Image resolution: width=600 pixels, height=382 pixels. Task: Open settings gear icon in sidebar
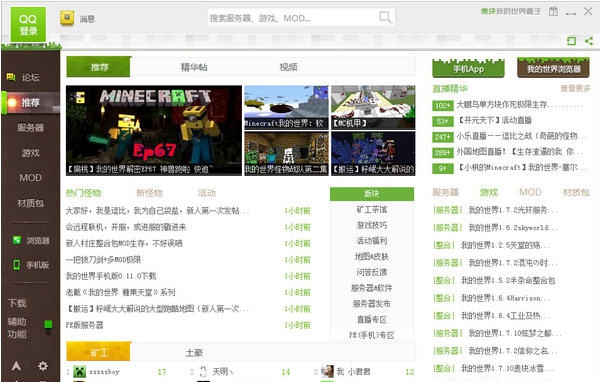[43, 366]
